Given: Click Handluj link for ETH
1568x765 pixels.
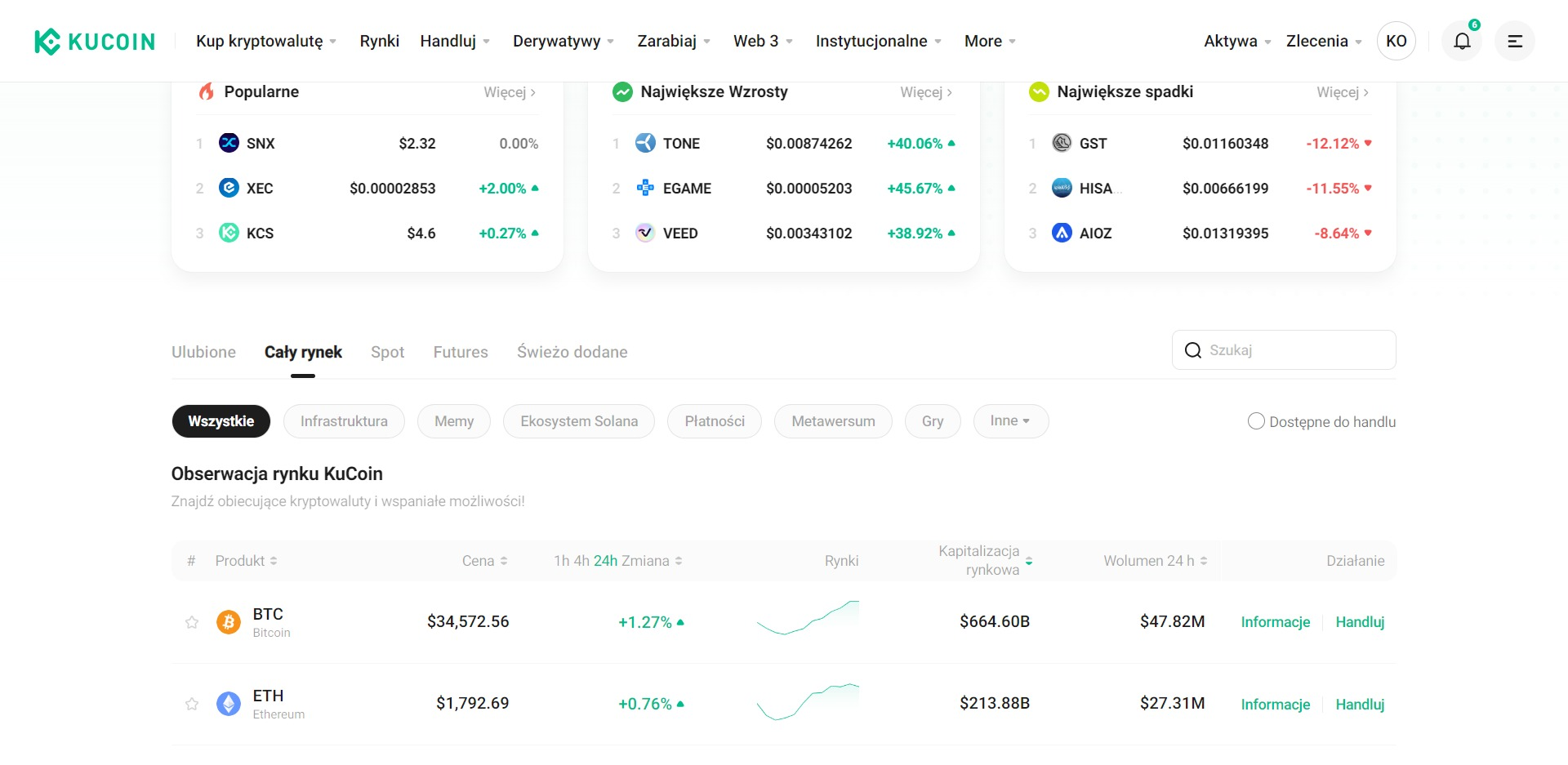Looking at the screenshot, I should (x=1360, y=704).
